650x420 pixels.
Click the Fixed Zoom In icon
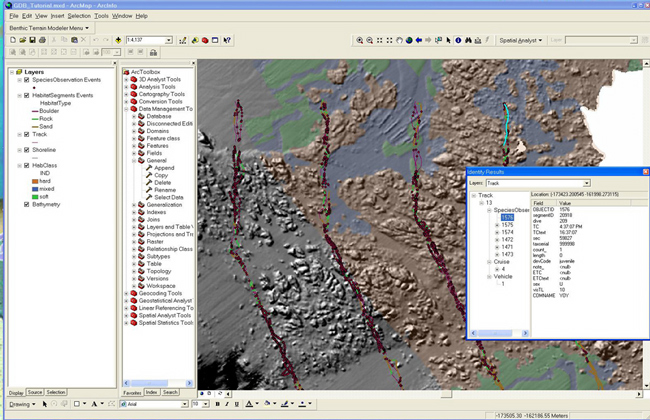click(379, 40)
